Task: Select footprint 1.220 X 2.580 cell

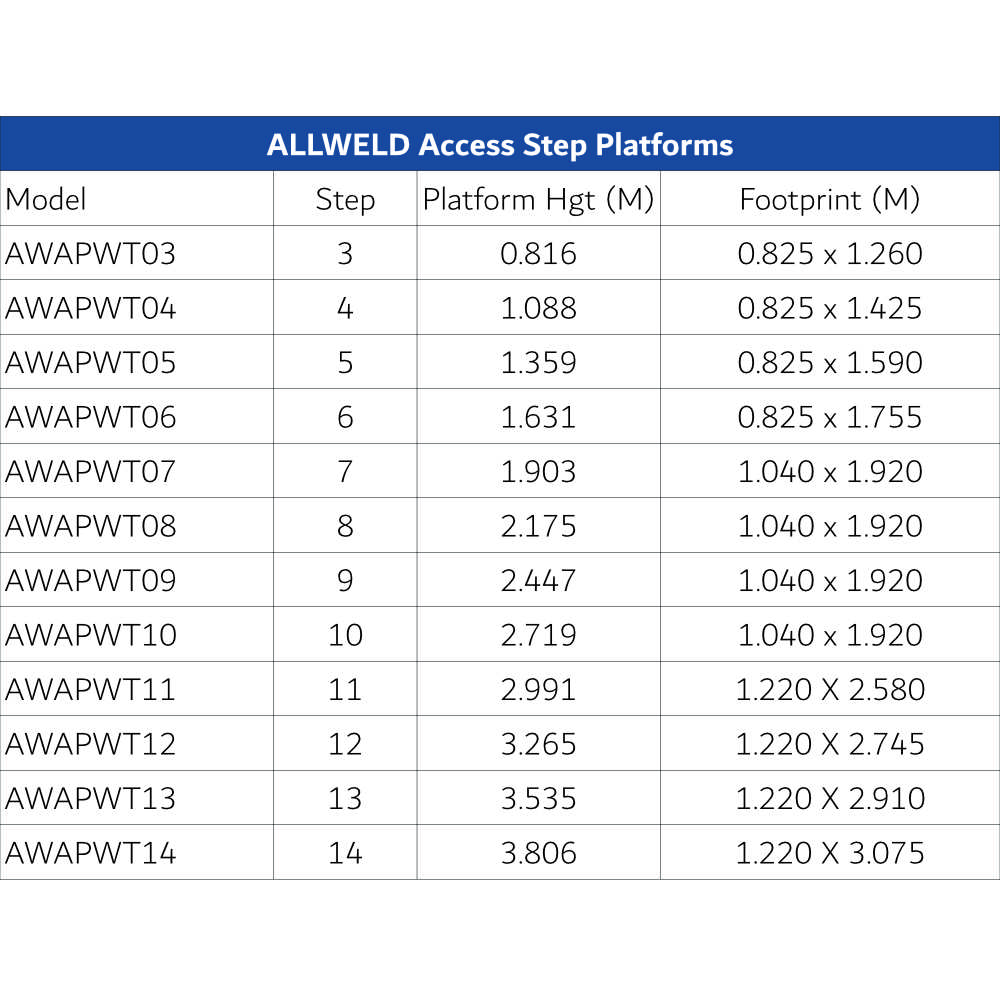Action: point(829,689)
